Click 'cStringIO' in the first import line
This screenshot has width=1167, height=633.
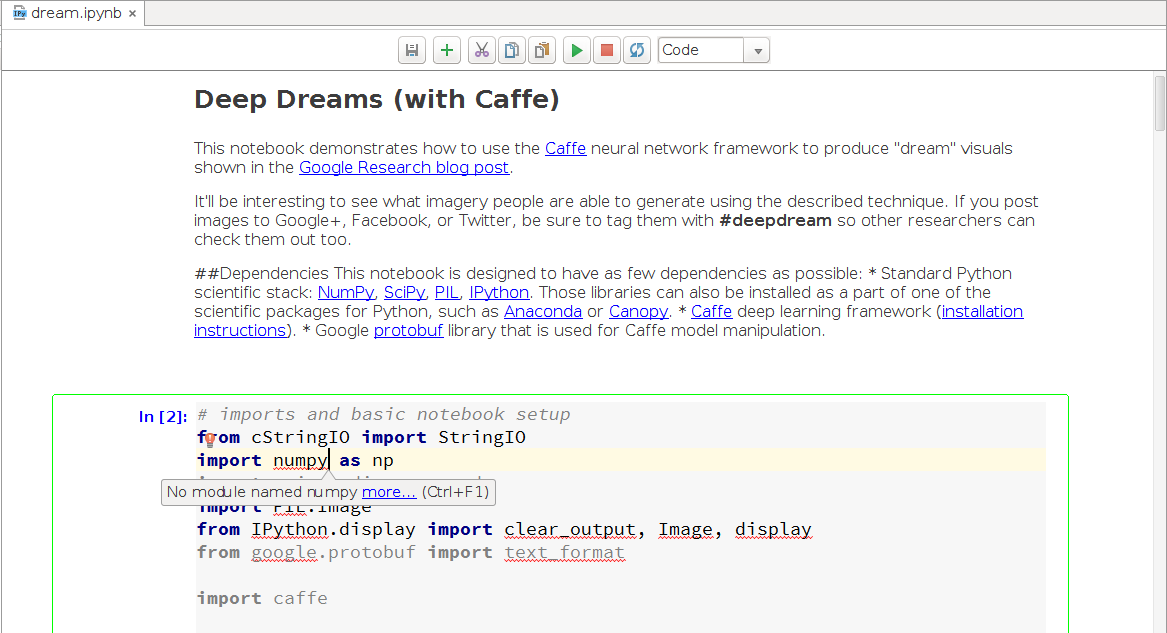coord(301,437)
